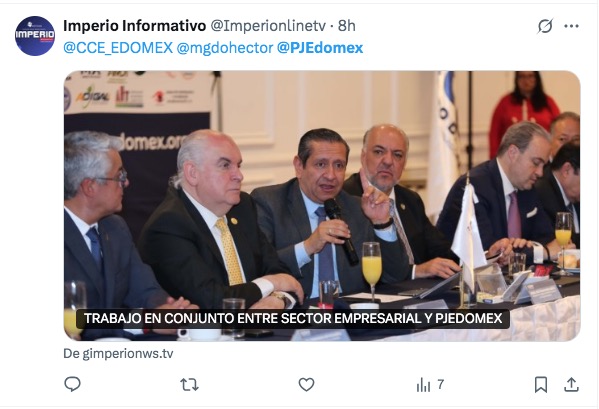Viewport: 599px width, 409px height.
Task: Click the Grok explain post icon
Action: coord(545,26)
